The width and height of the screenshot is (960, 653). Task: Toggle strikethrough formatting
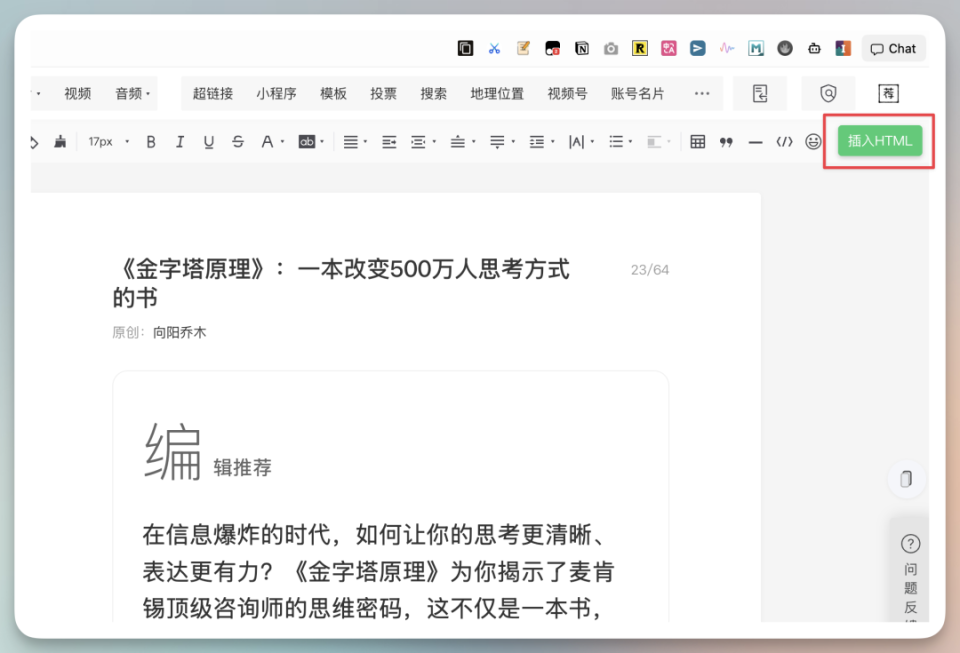[238, 142]
